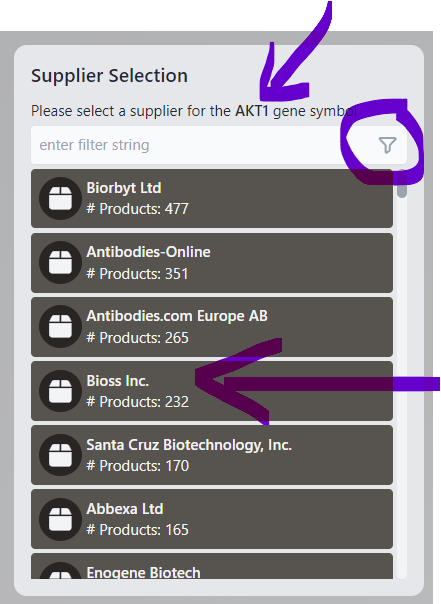Click the Santa Cruz Biotechnology package icon
Image resolution: width=441 pixels, height=604 pixels.
pos(60,455)
